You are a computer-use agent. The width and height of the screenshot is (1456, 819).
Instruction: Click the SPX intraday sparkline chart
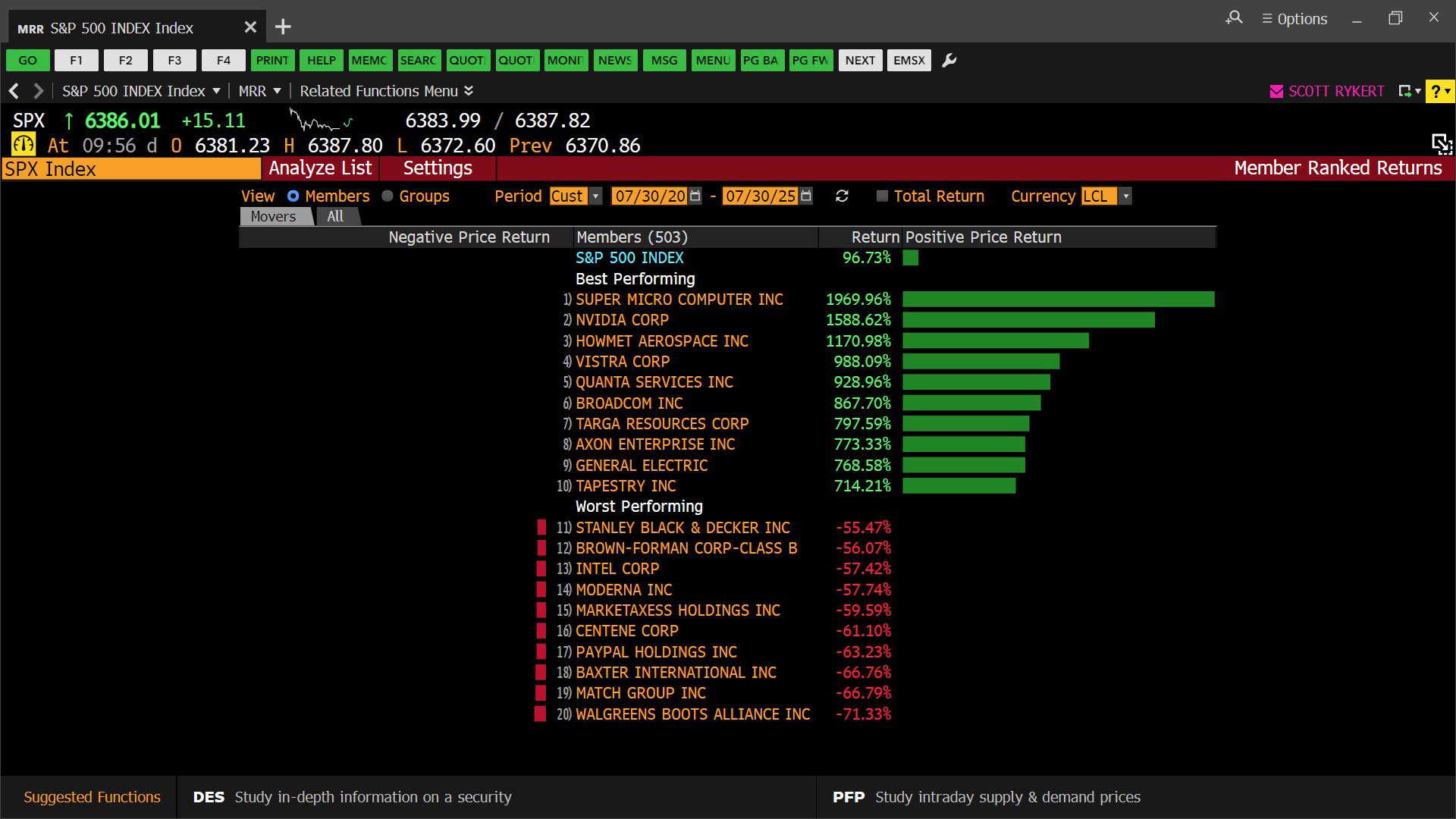321,120
